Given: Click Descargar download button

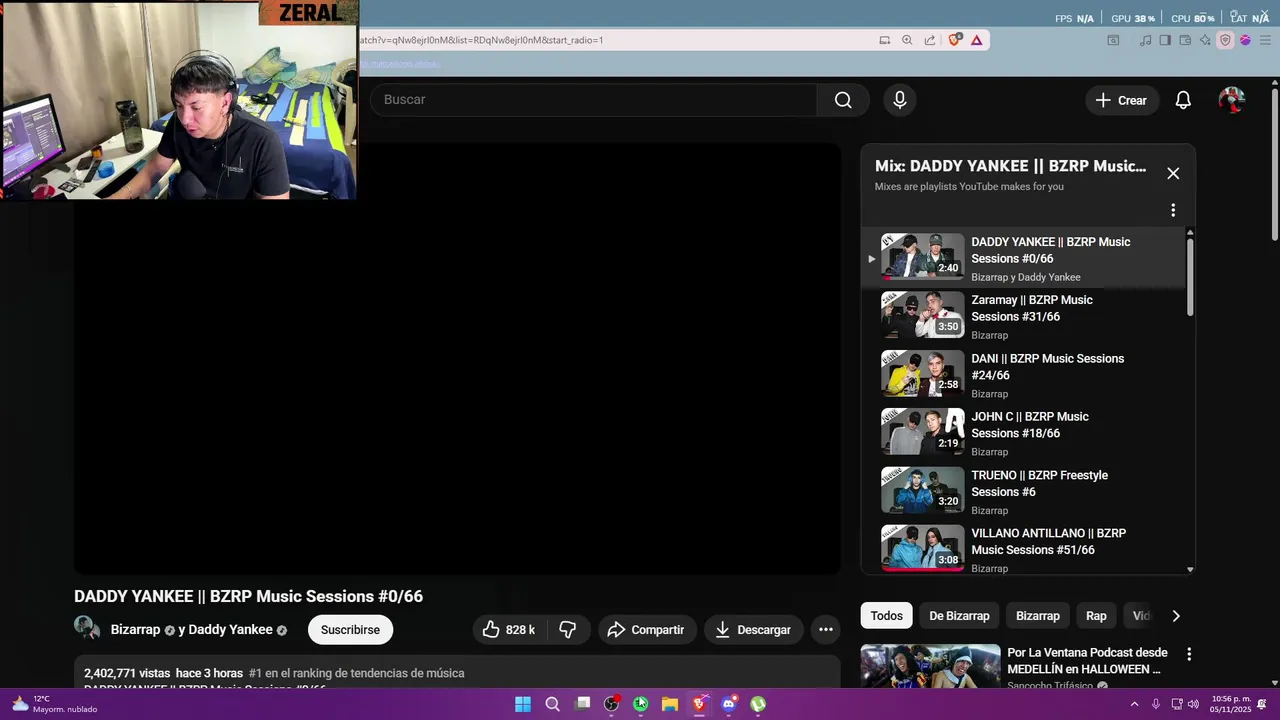Looking at the screenshot, I should (753, 630).
